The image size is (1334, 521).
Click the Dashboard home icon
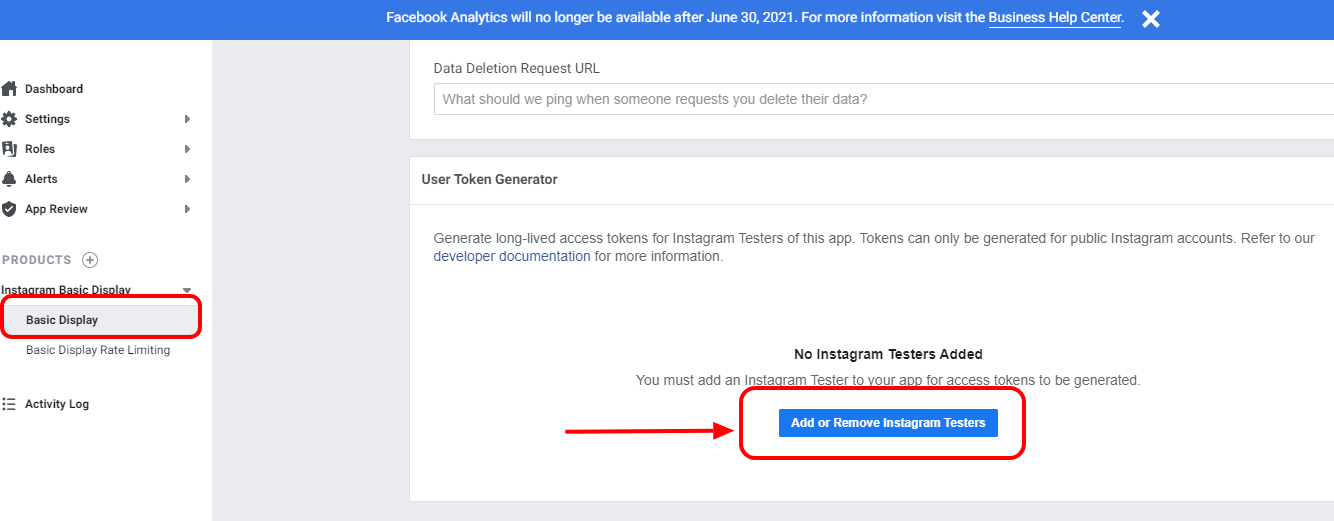coord(9,88)
